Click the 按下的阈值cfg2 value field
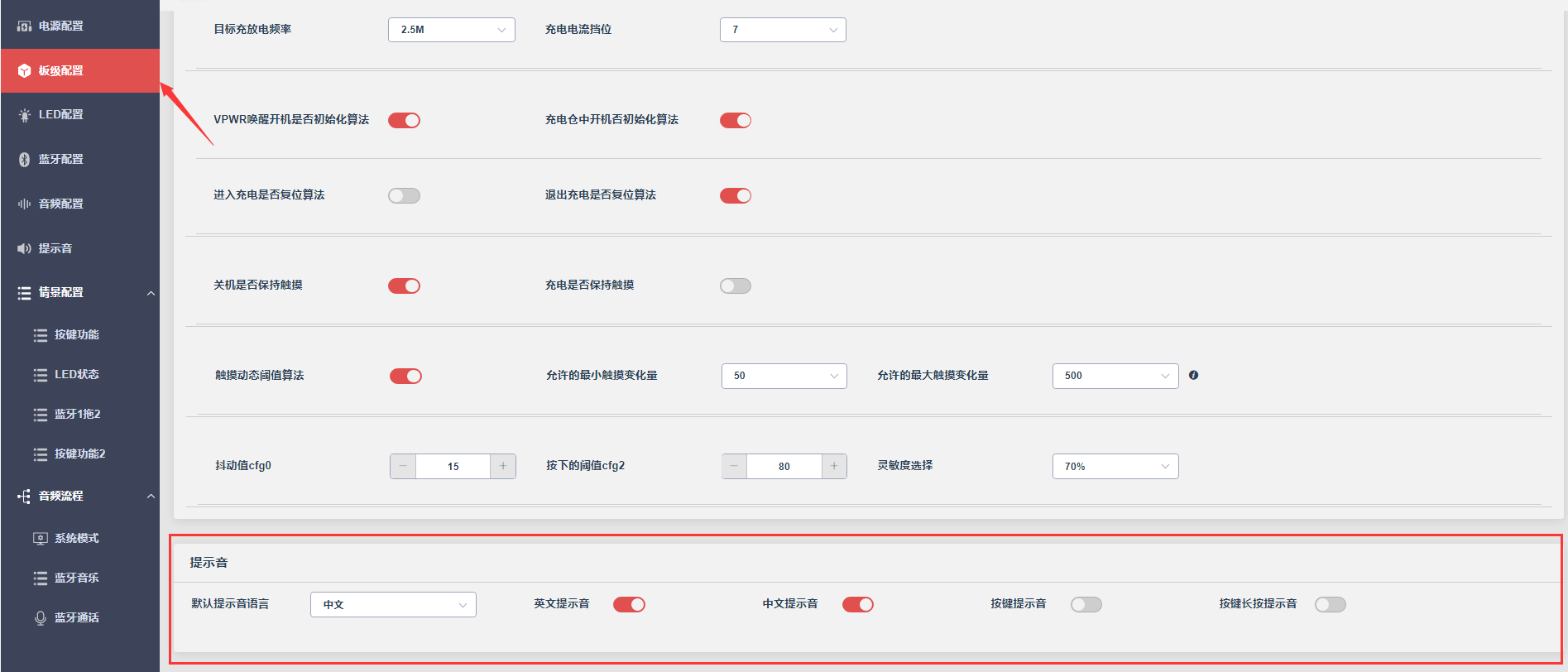 pos(784,467)
